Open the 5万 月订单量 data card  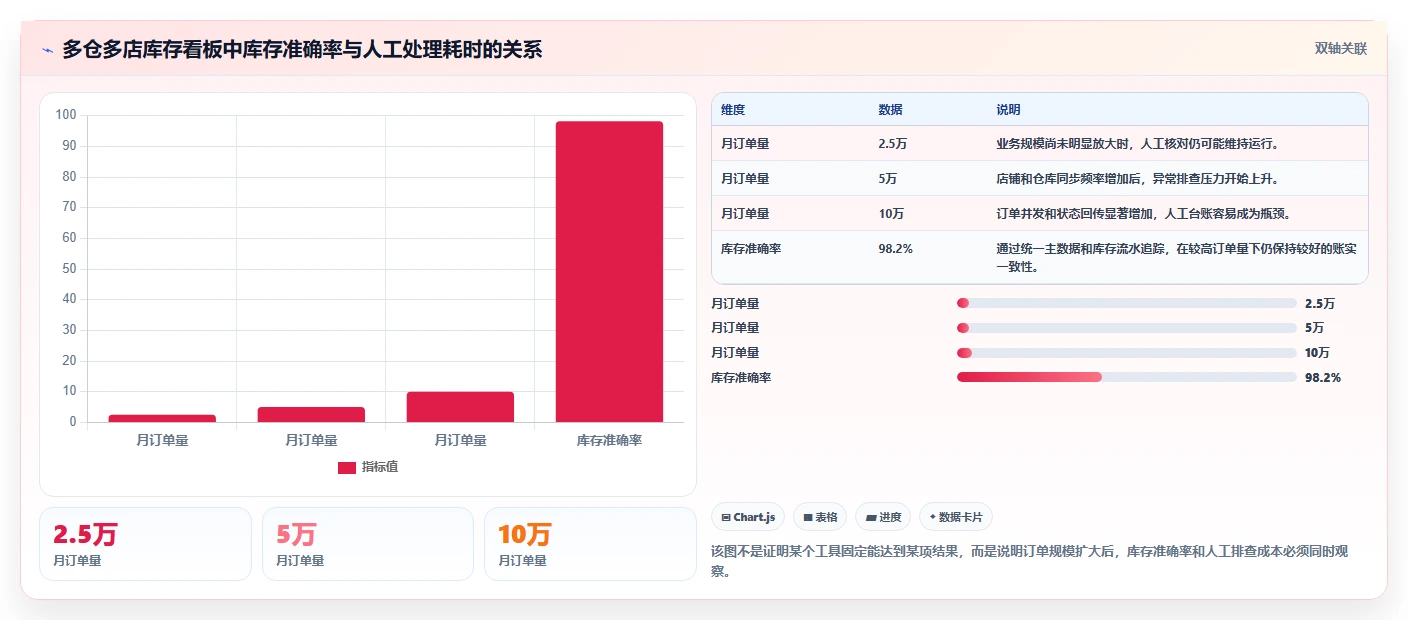pos(368,544)
